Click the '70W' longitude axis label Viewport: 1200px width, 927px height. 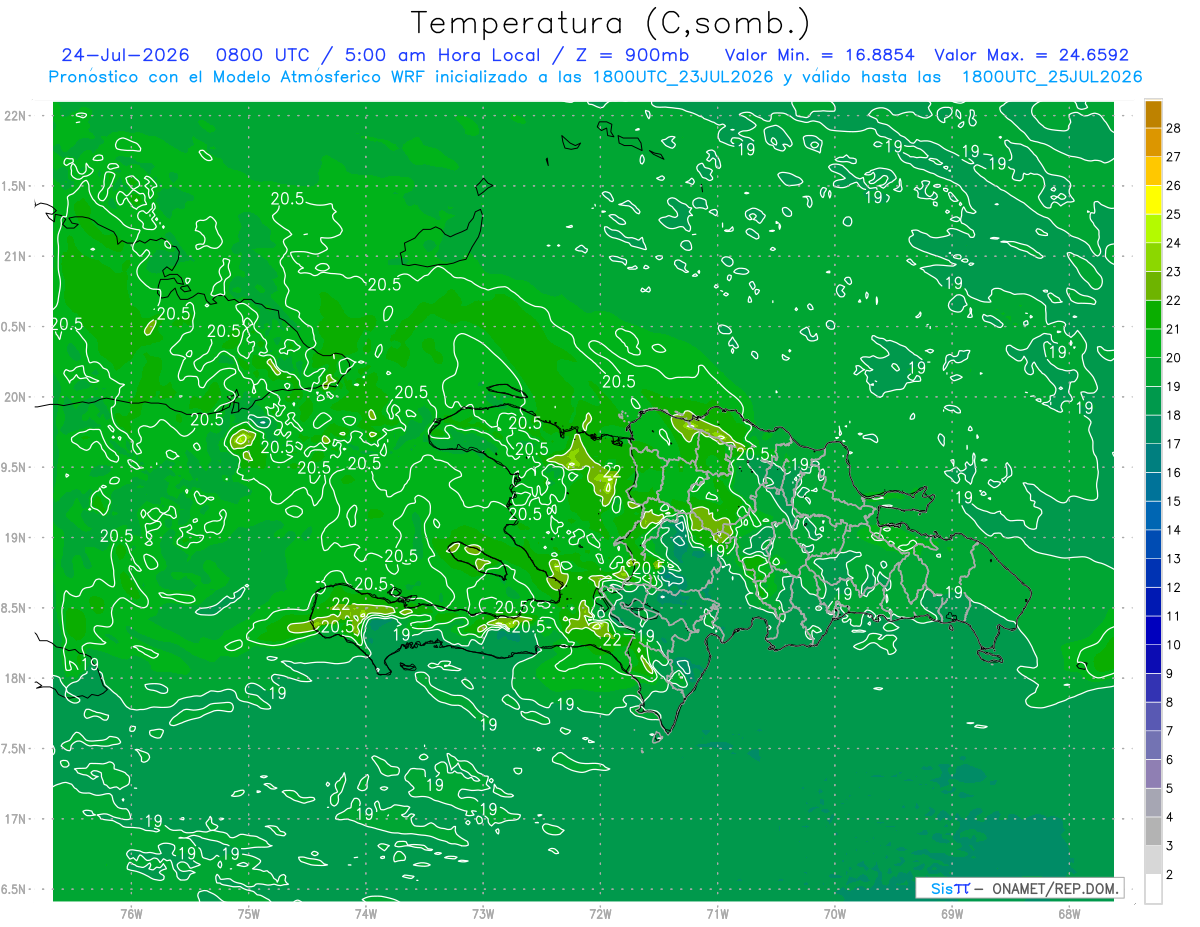tap(834, 914)
